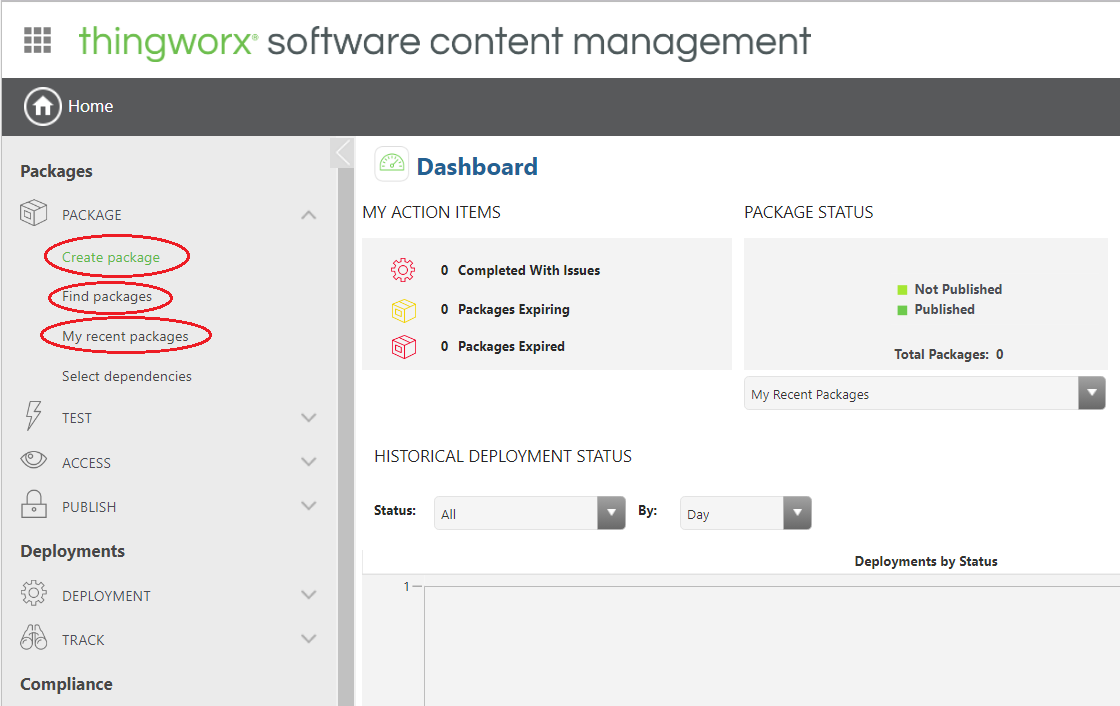This screenshot has height=706, width=1120.
Task: Select the TRACK binoculars icon
Action: (33, 638)
